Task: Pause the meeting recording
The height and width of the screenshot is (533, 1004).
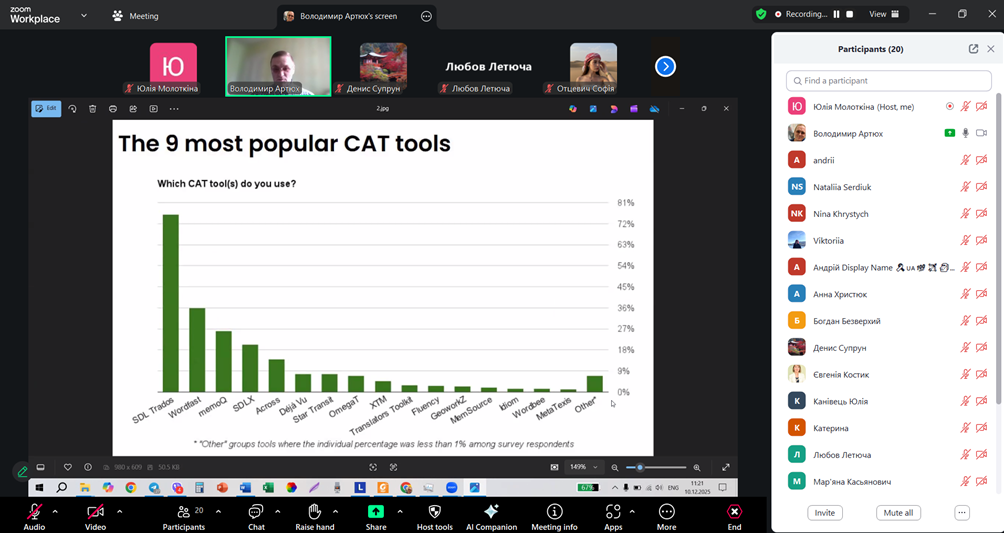Action: [x=836, y=14]
